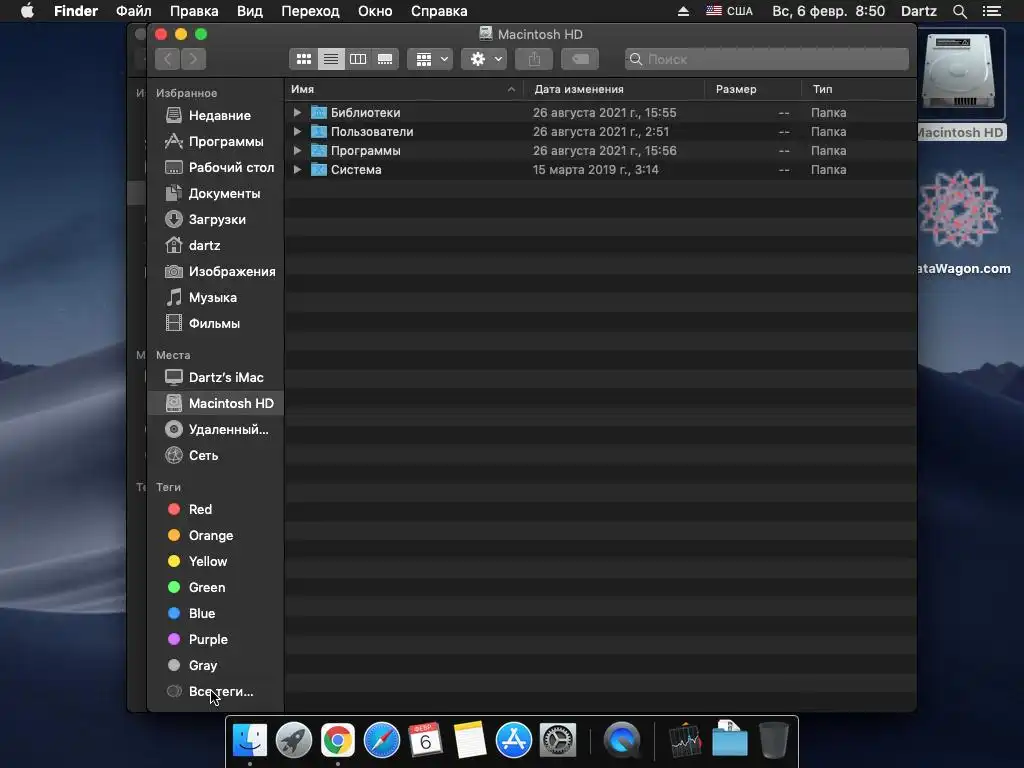Open the group-by arrangement dropdown
The image size is (1024, 768).
(x=430, y=59)
